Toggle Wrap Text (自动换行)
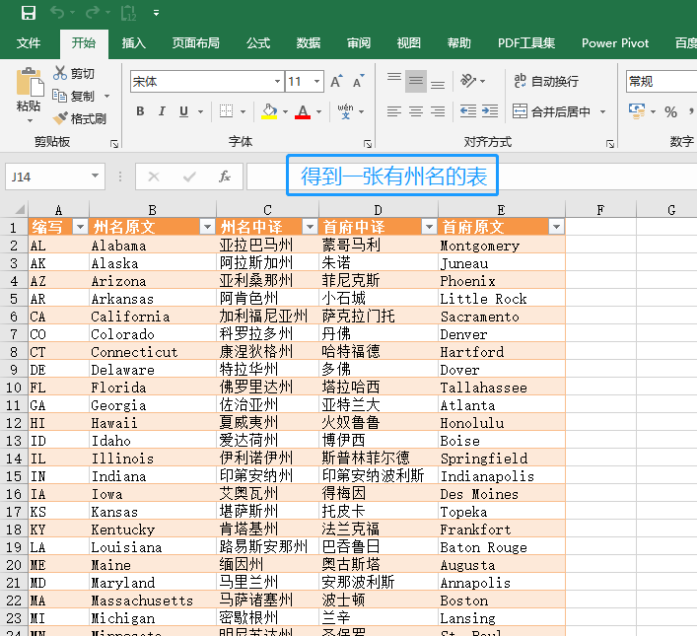Screen dimensions: 698x636 pos(545,81)
